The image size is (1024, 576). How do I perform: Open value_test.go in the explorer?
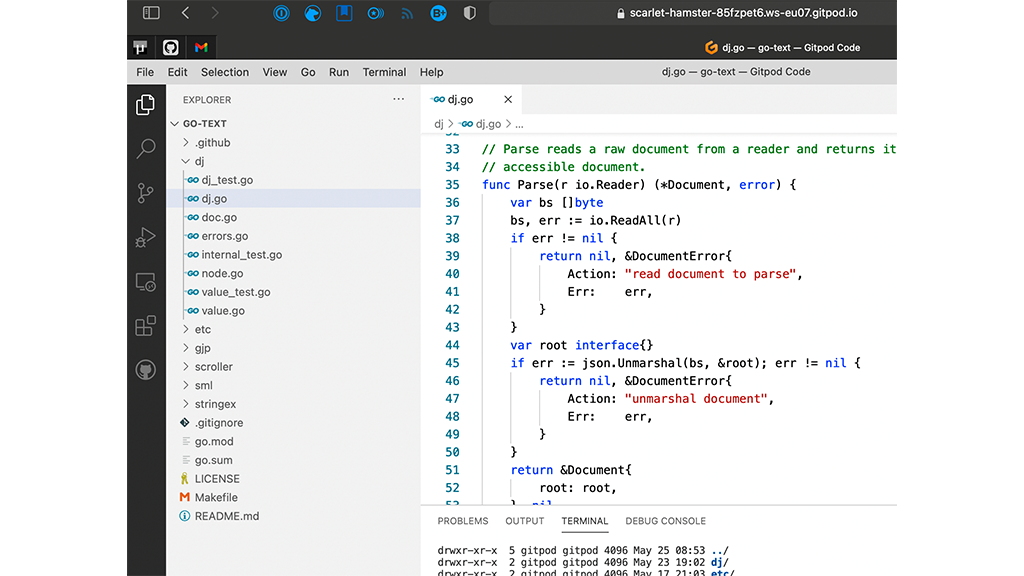tap(235, 292)
